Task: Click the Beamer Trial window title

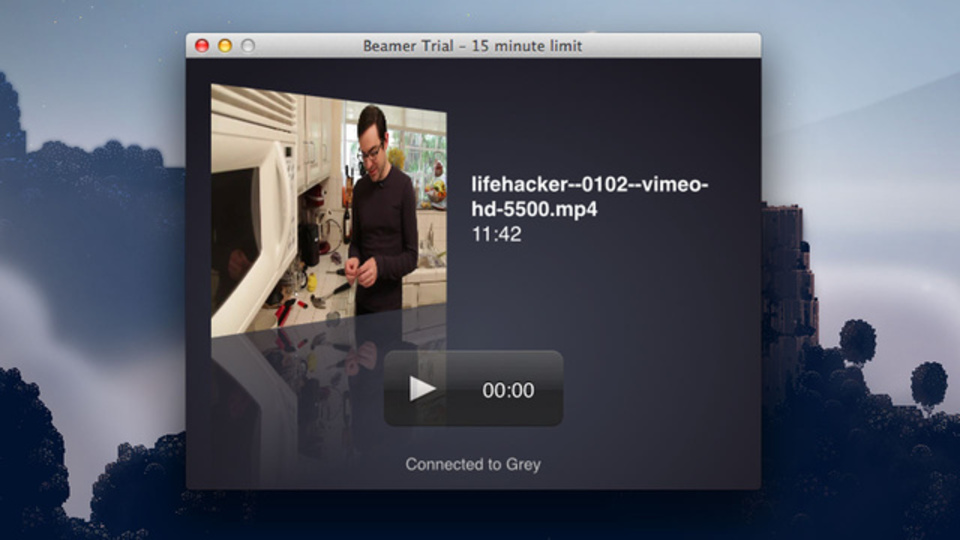Action: pyautogui.click(x=472, y=46)
